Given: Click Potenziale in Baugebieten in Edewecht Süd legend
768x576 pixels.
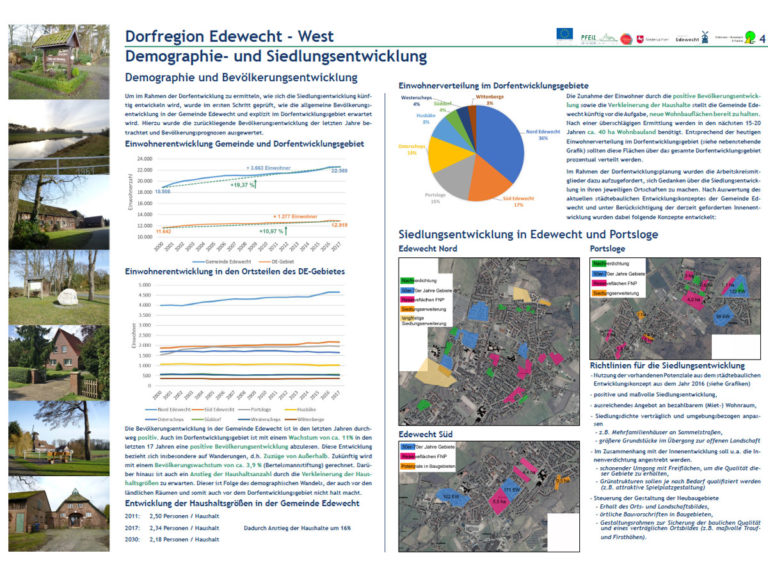Looking at the screenshot, I should pyautogui.click(x=428, y=466).
